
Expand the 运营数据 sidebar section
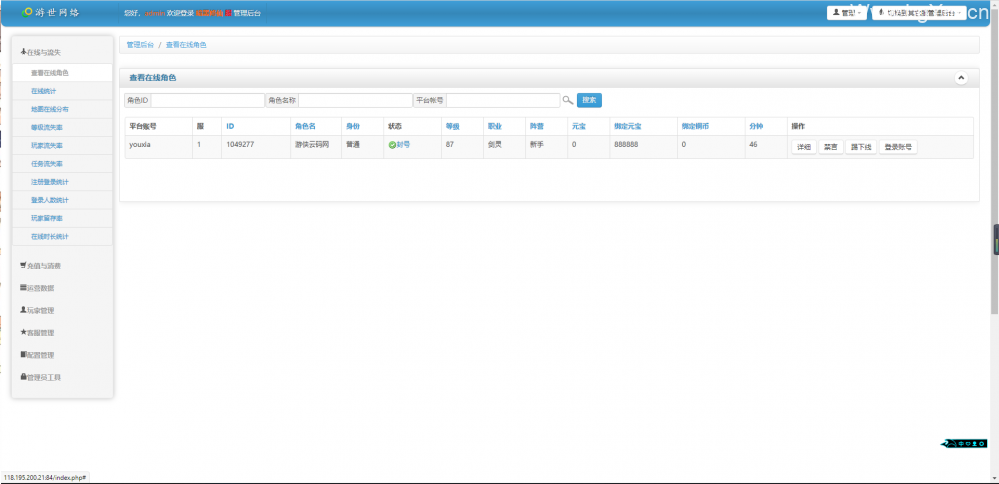pyautogui.click(x=37, y=288)
